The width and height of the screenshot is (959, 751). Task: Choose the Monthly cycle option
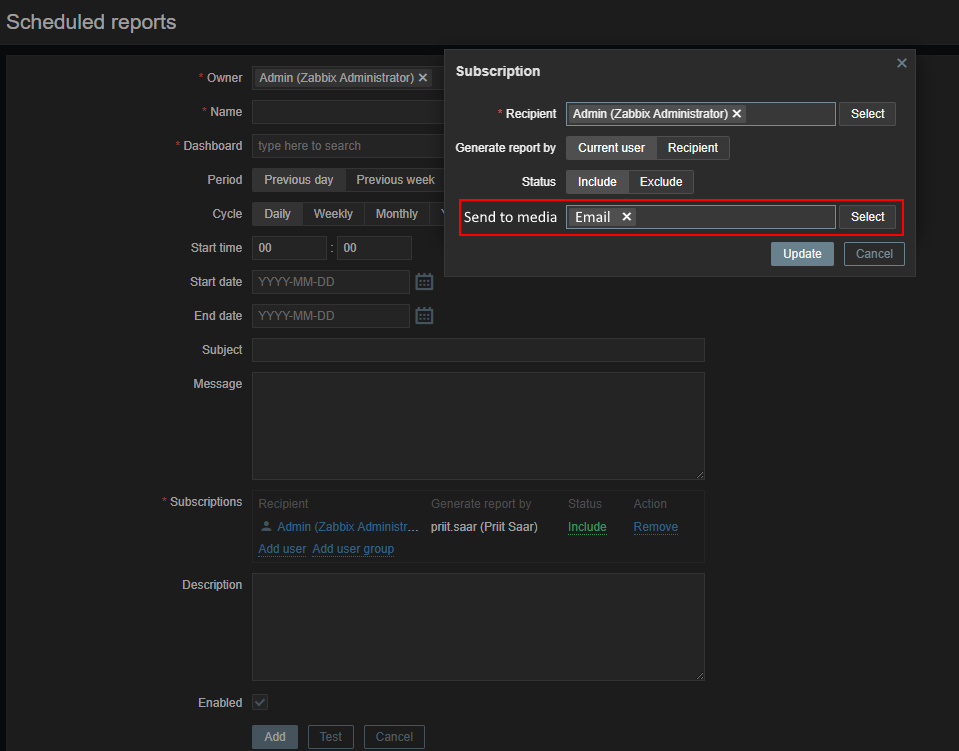pos(397,214)
